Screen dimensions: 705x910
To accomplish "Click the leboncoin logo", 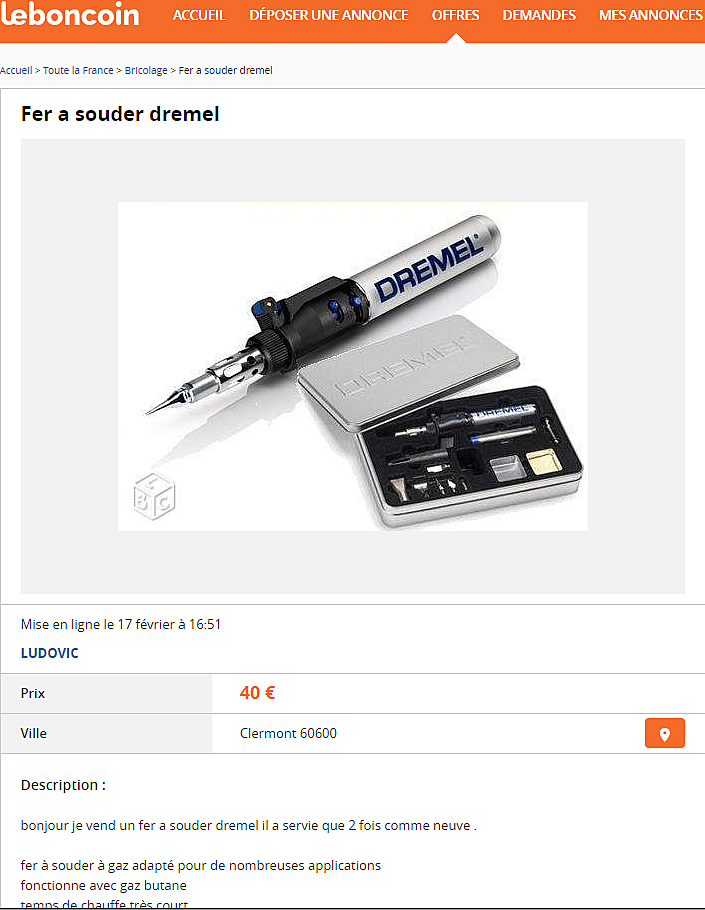I will pos(70,15).
